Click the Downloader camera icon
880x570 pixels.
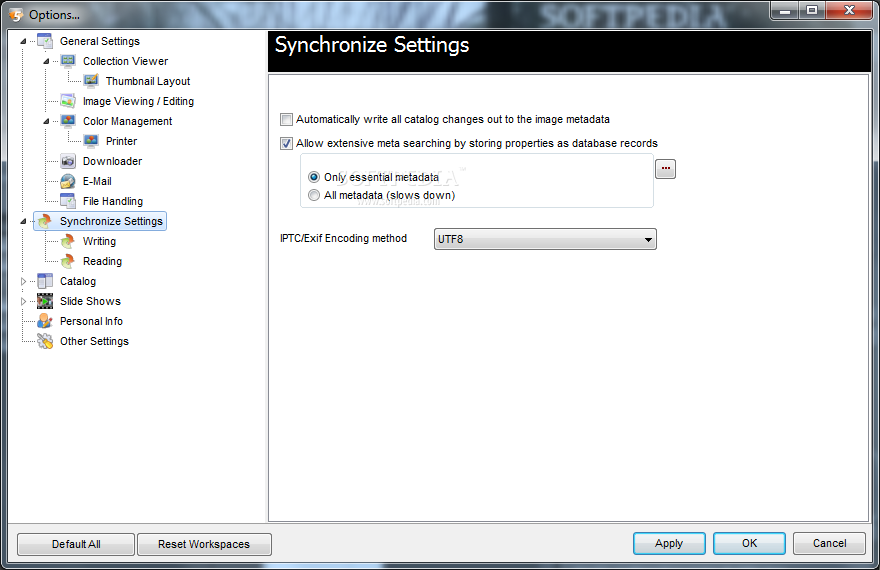click(68, 161)
